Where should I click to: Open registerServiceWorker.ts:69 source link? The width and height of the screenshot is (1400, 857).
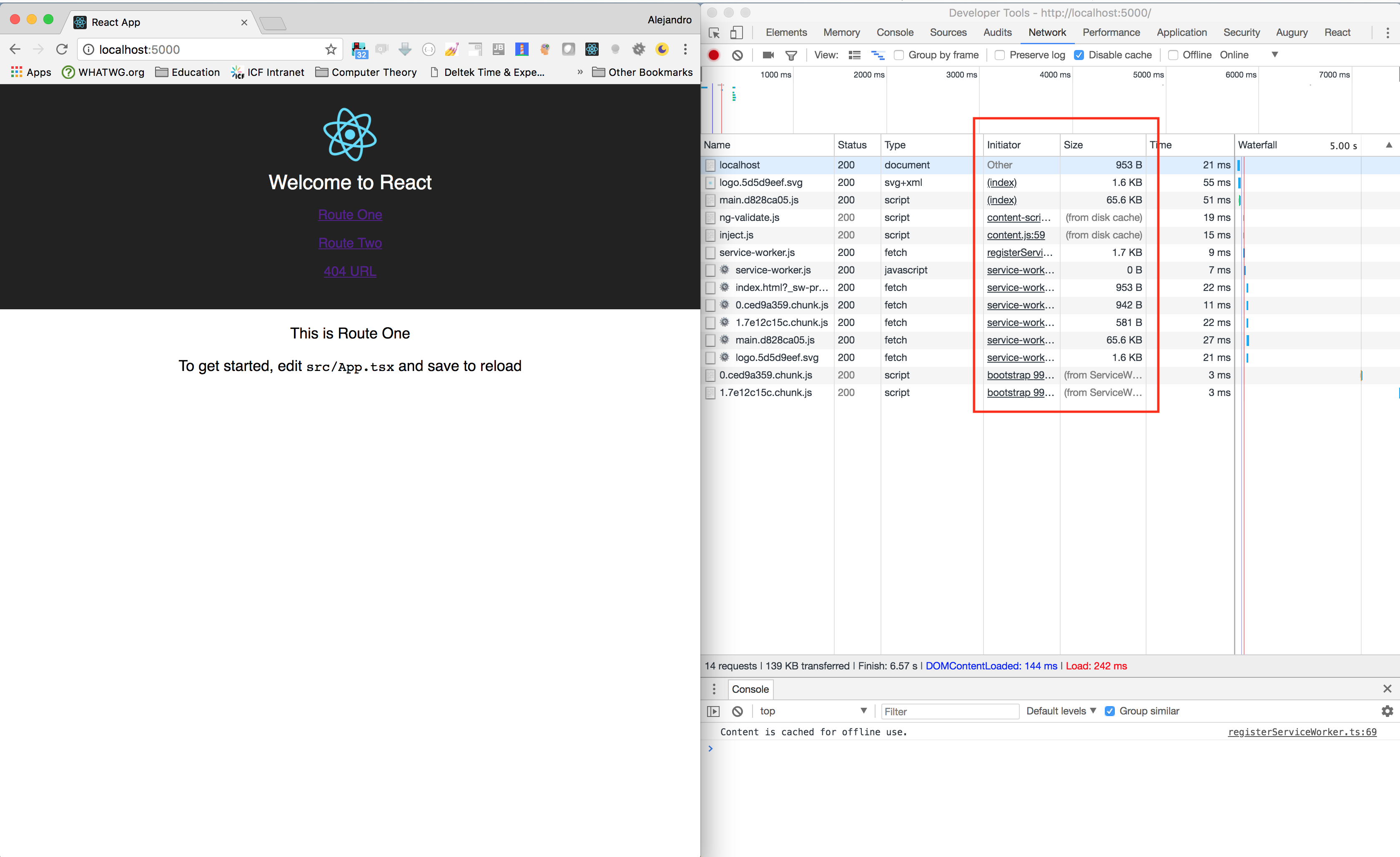[1302, 732]
